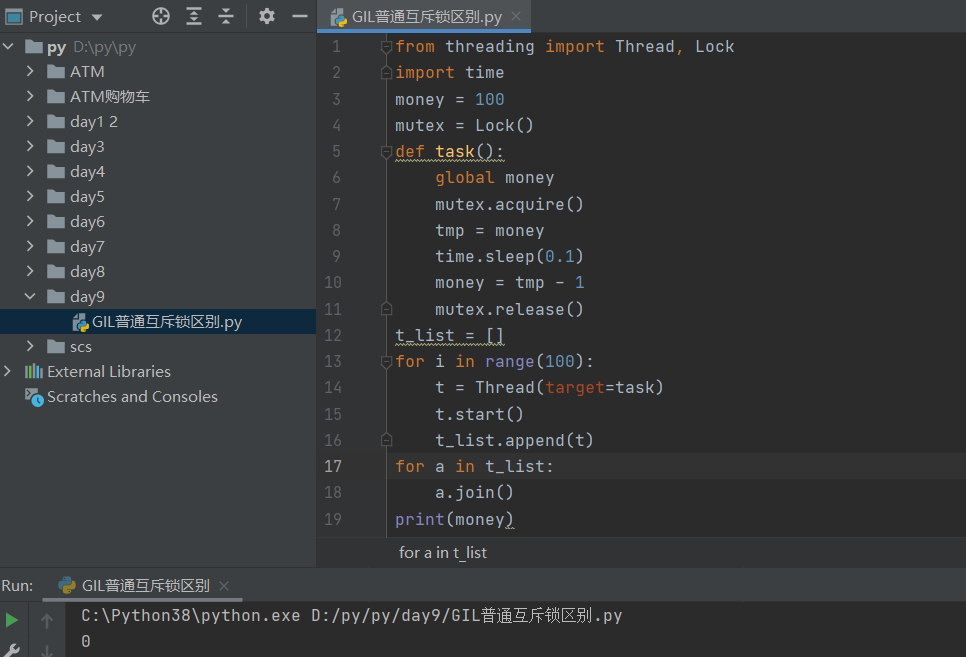Click the wrench icon in Run panel
The height and width of the screenshot is (657, 966).
pyautogui.click(x=12, y=650)
